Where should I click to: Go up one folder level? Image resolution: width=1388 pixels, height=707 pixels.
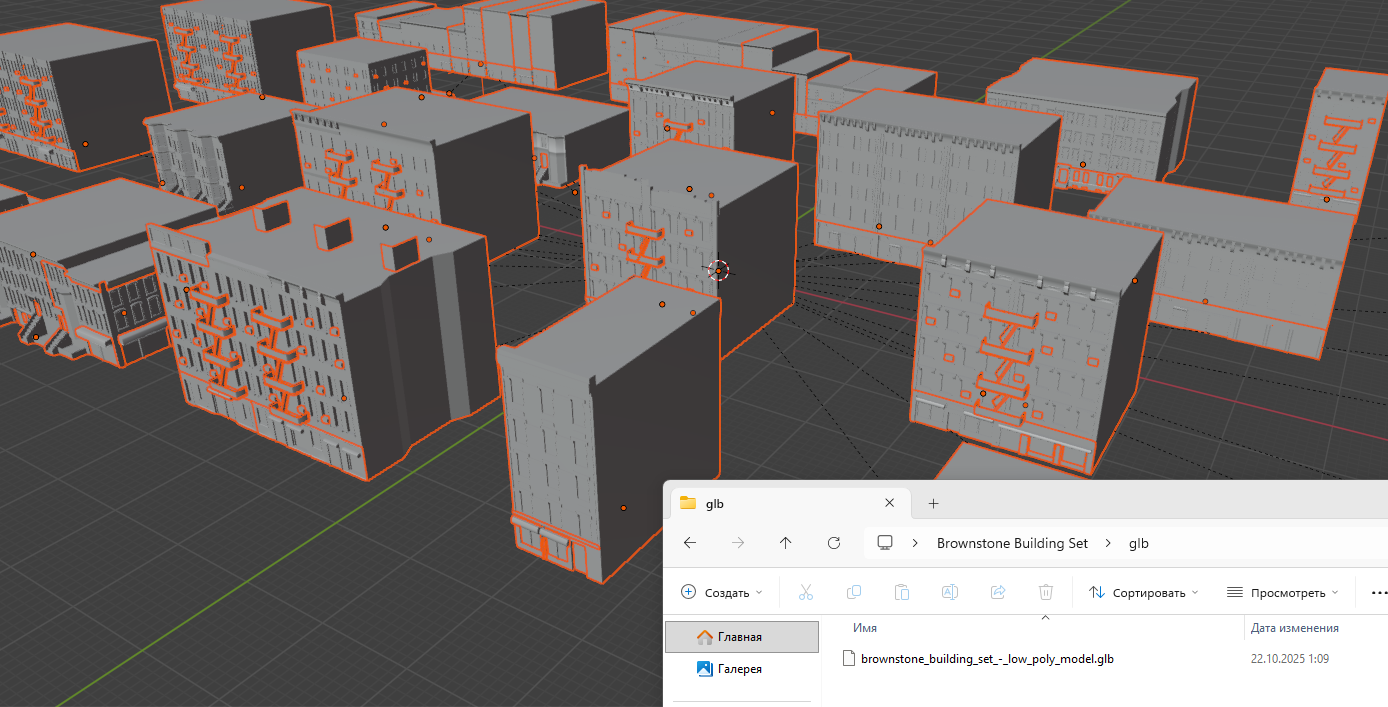click(x=785, y=543)
